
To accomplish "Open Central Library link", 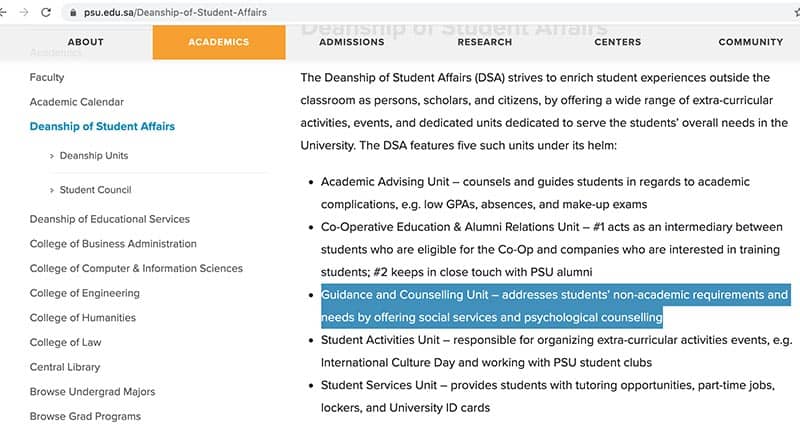I will click(65, 367).
